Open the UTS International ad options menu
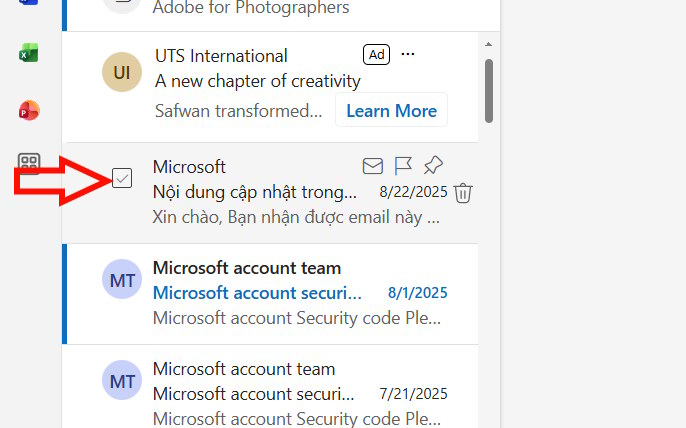686x428 pixels. coord(408,54)
